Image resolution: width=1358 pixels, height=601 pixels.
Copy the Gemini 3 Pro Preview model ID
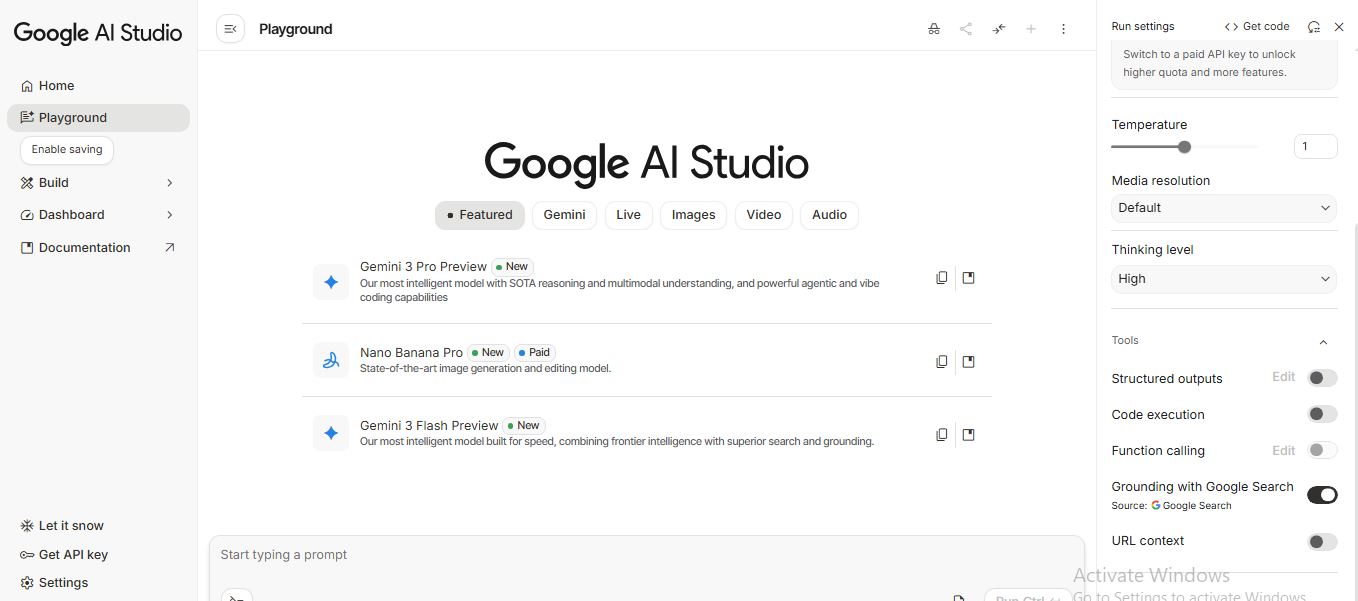pos(941,278)
